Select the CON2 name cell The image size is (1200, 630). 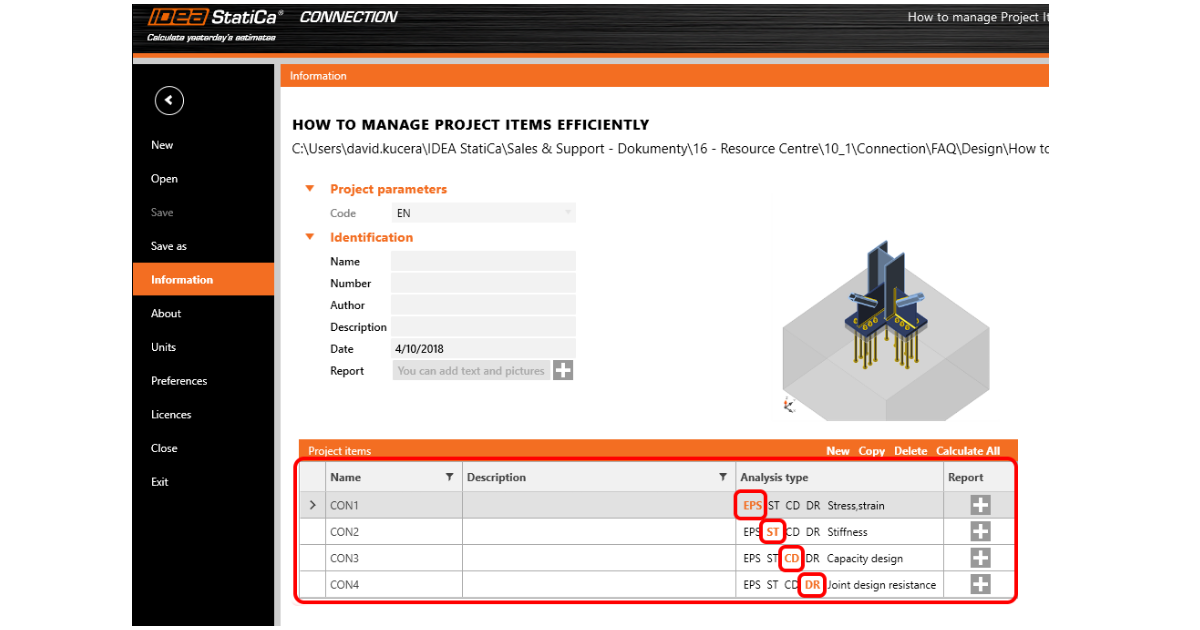pos(393,532)
